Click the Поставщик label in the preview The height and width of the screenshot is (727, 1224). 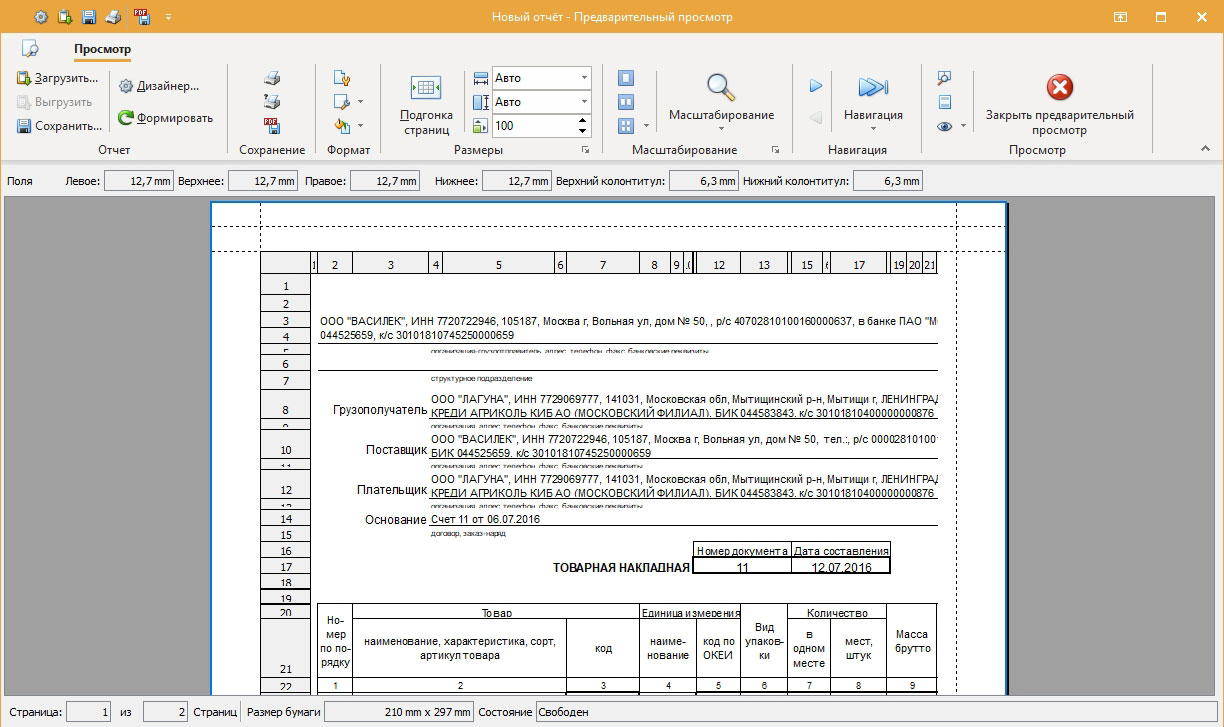click(x=396, y=450)
